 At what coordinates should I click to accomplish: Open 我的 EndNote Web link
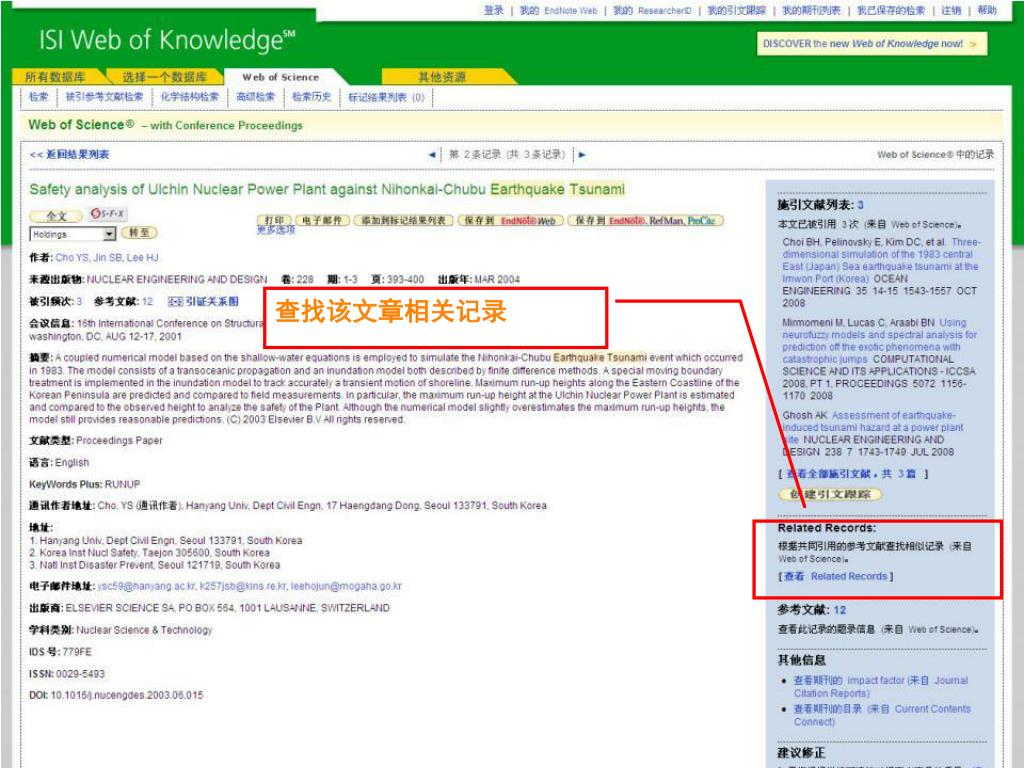[558, 10]
